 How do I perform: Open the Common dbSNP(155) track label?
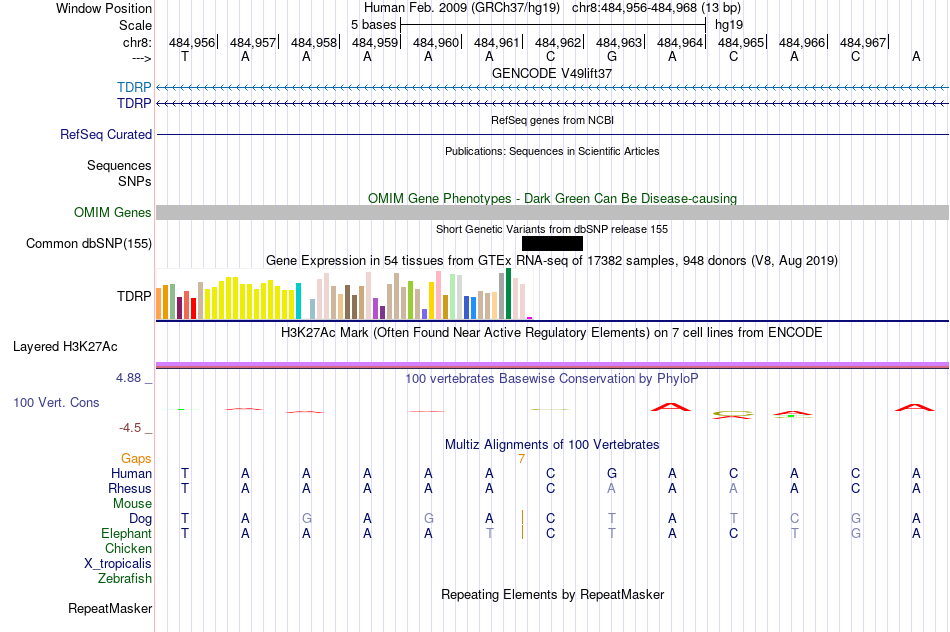[88, 244]
